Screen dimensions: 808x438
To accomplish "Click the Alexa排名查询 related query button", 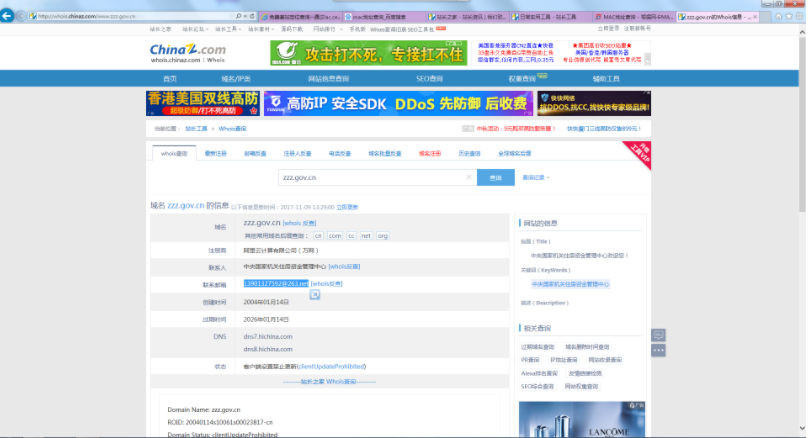I will click(540, 374).
